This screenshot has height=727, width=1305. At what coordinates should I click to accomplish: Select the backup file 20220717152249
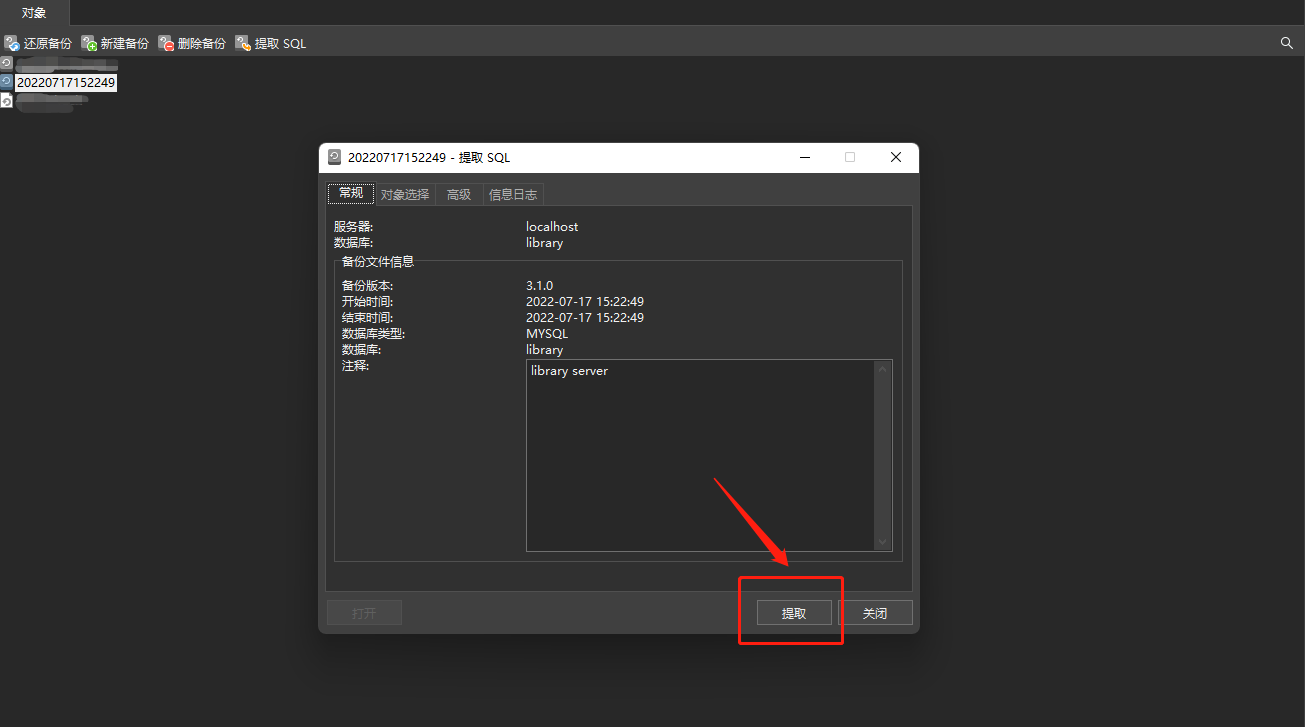pos(65,82)
